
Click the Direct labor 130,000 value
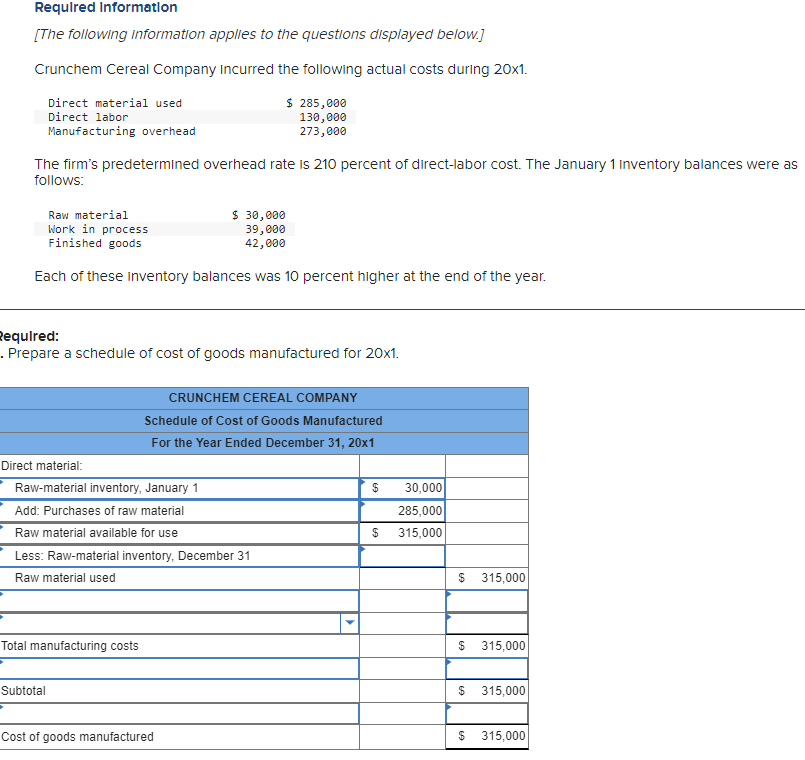tap(323, 117)
